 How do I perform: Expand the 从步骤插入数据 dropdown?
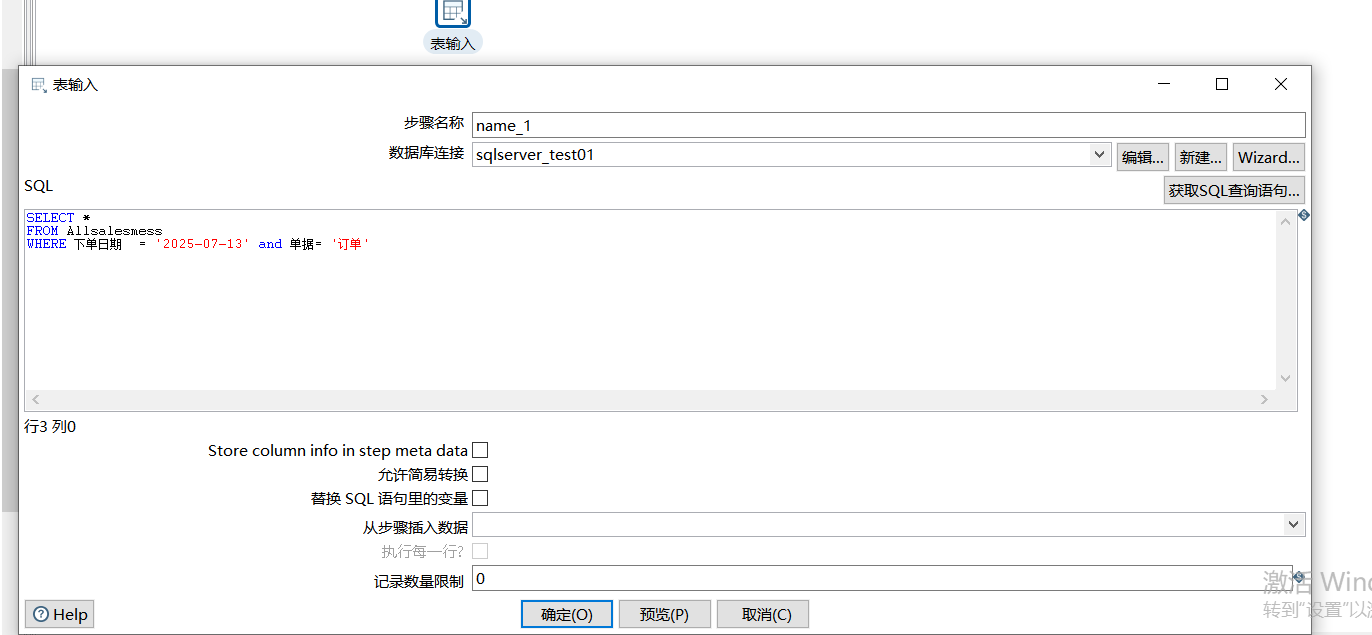[1294, 524]
